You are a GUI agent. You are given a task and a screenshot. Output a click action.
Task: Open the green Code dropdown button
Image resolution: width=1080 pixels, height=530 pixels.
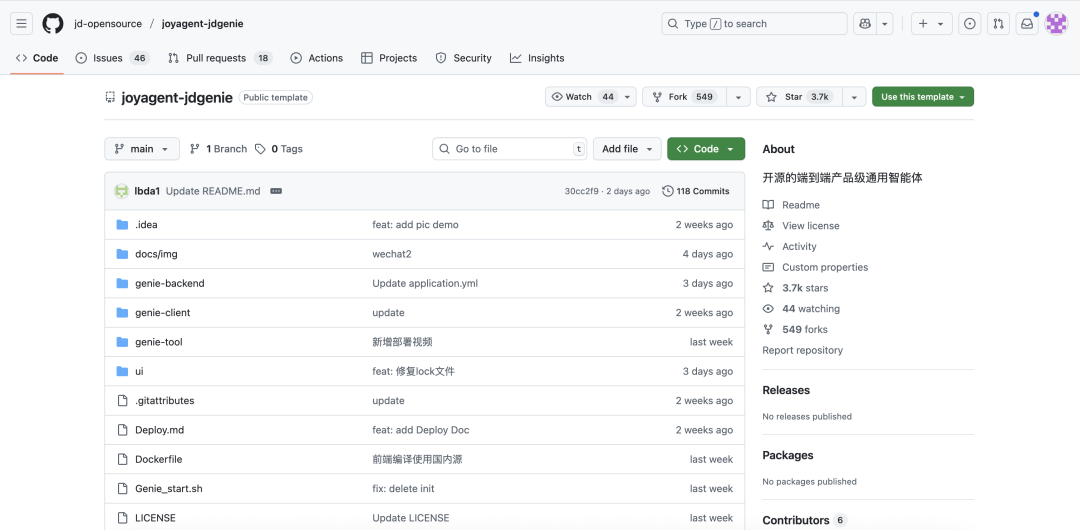(x=706, y=149)
